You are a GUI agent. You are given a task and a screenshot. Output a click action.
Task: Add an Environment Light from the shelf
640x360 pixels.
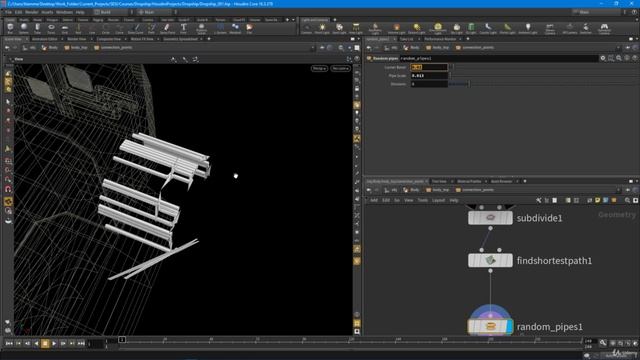pyautogui.click(x=438, y=29)
